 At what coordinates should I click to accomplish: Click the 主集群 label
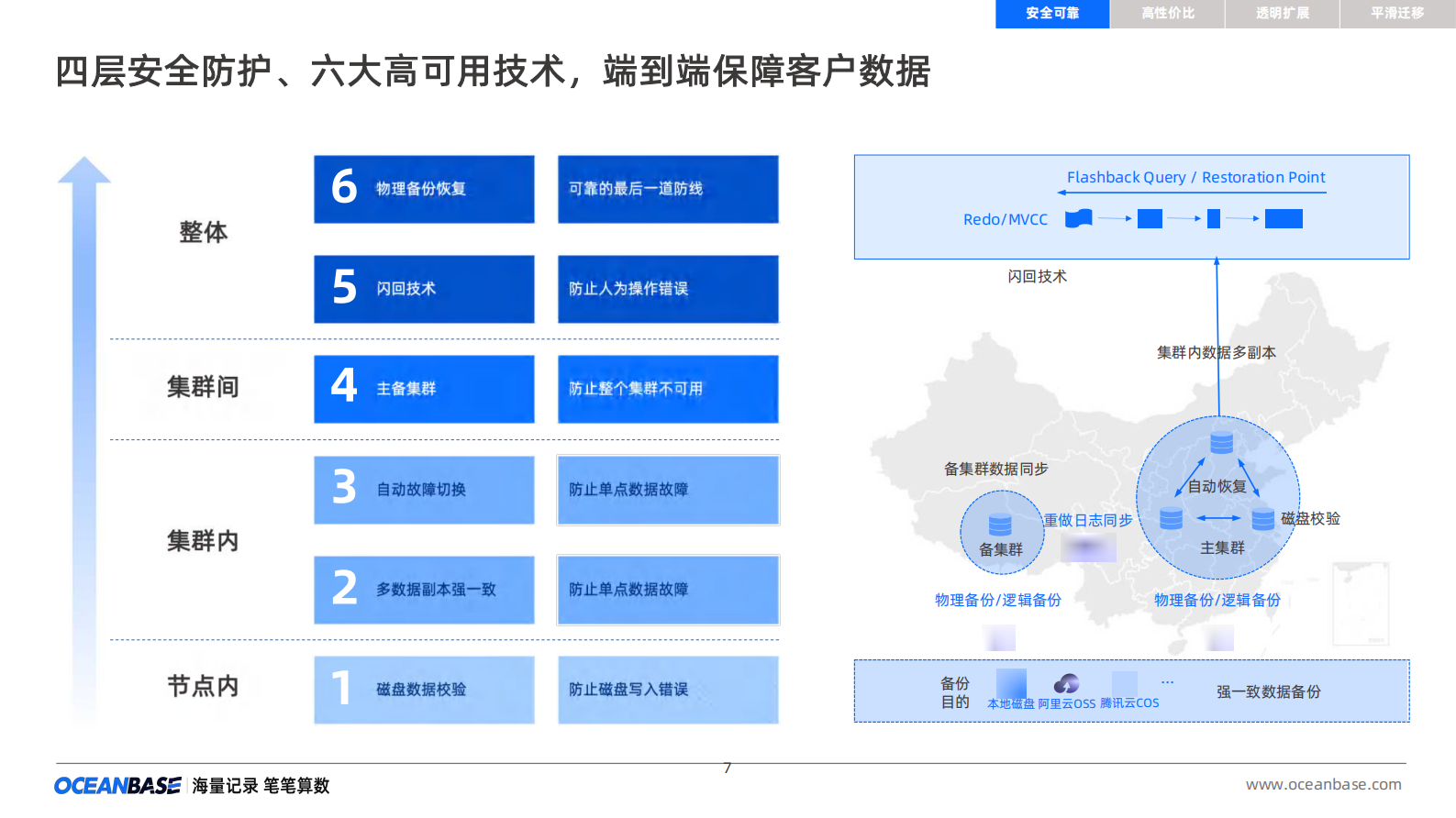(1222, 547)
